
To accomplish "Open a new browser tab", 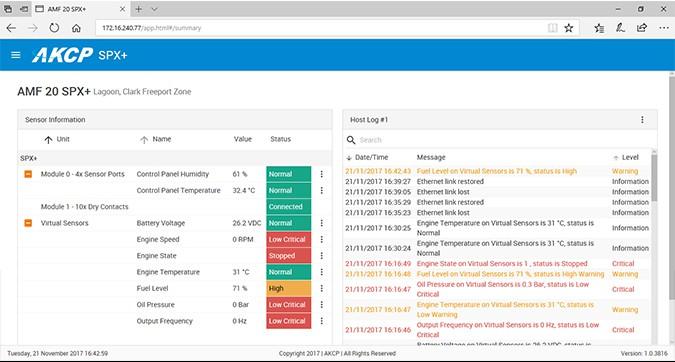I will click(x=139, y=9).
